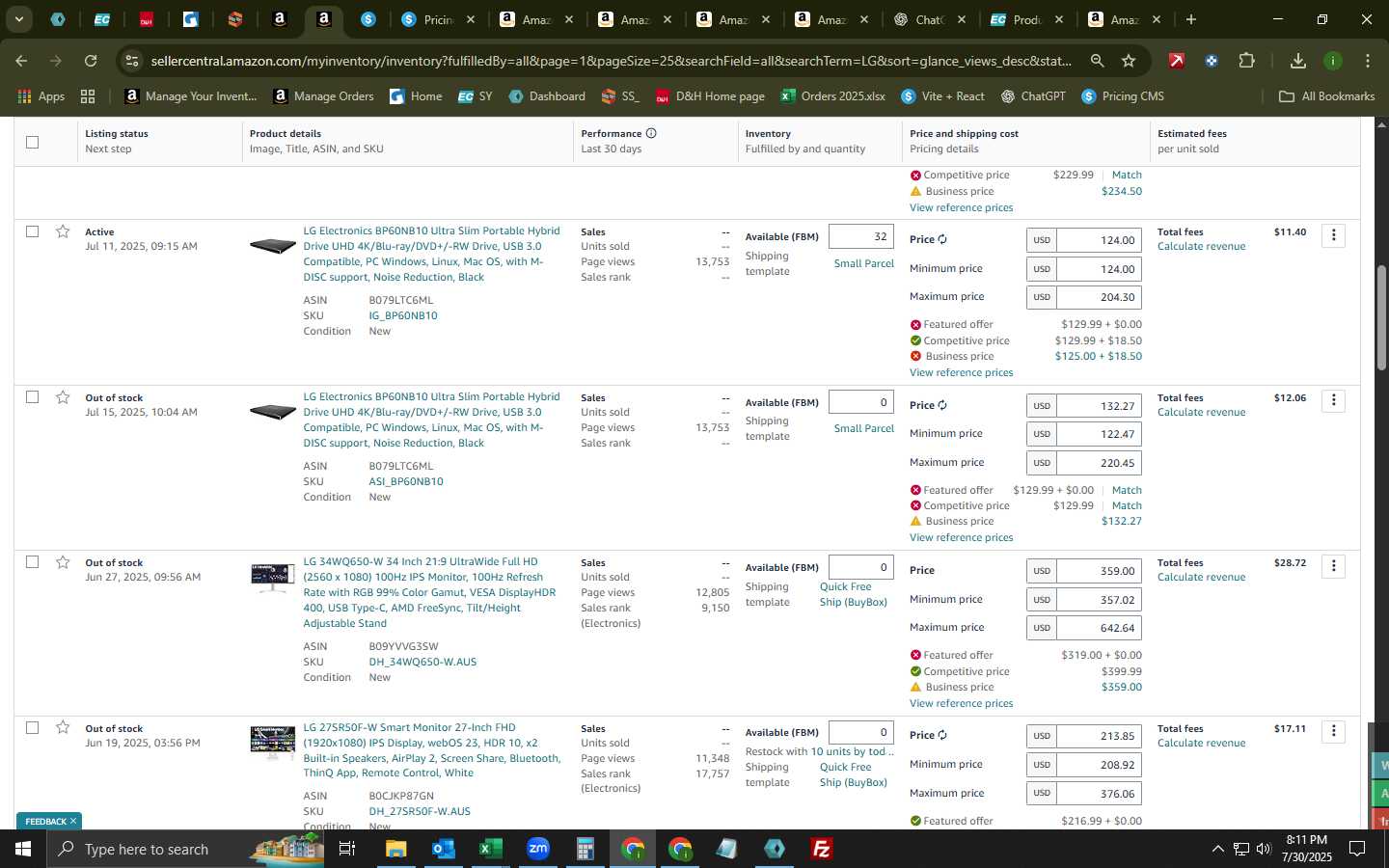Click the page vertical scrollbar thumb
Image resolution: width=1389 pixels, height=868 pixels.
point(1381,318)
